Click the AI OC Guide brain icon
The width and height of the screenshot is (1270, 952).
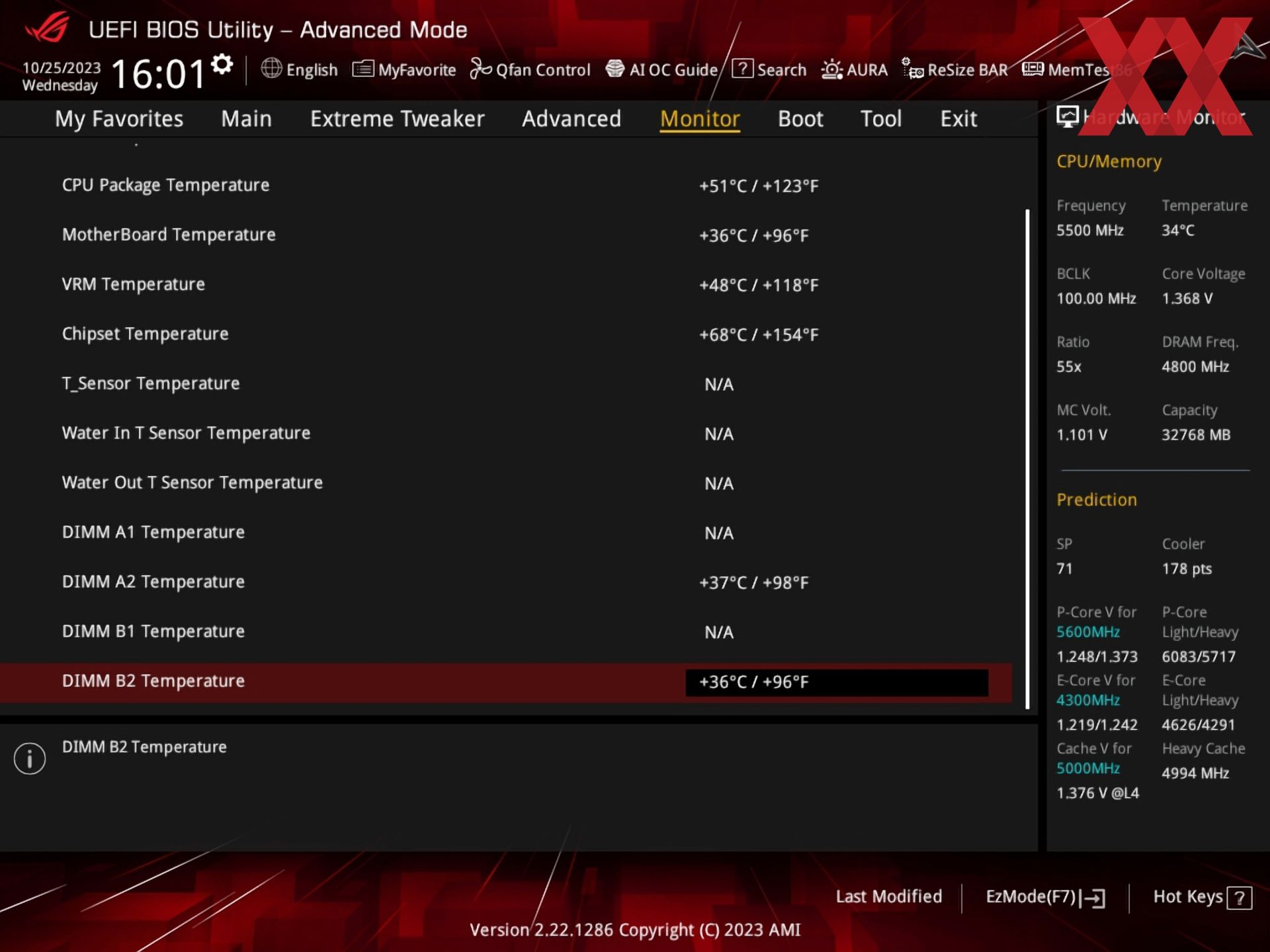coord(615,68)
